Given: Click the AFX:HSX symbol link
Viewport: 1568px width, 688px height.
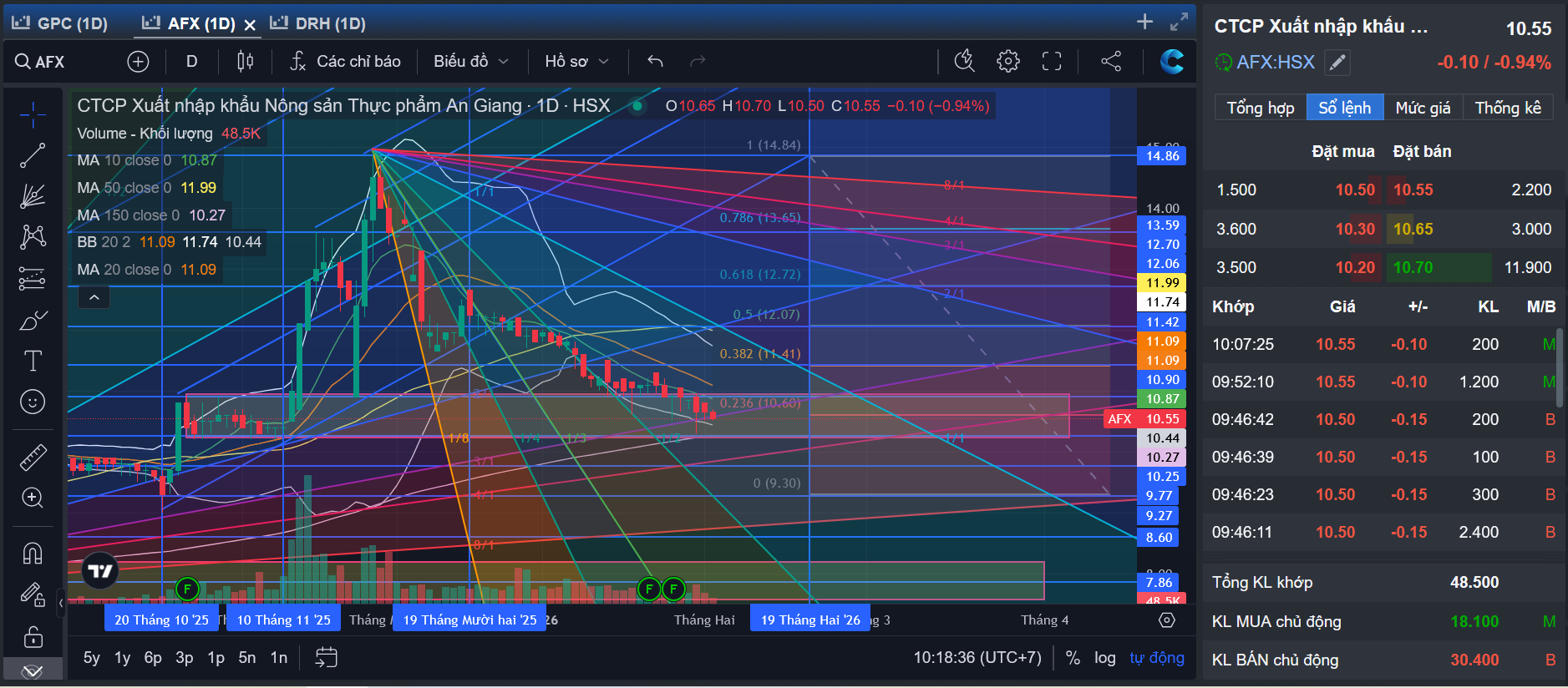Looking at the screenshot, I should pyautogui.click(x=1276, y=62).
